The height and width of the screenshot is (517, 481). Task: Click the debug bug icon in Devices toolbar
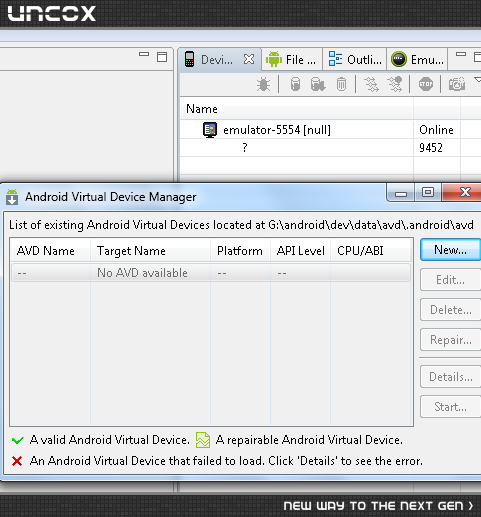coord(263,84)
